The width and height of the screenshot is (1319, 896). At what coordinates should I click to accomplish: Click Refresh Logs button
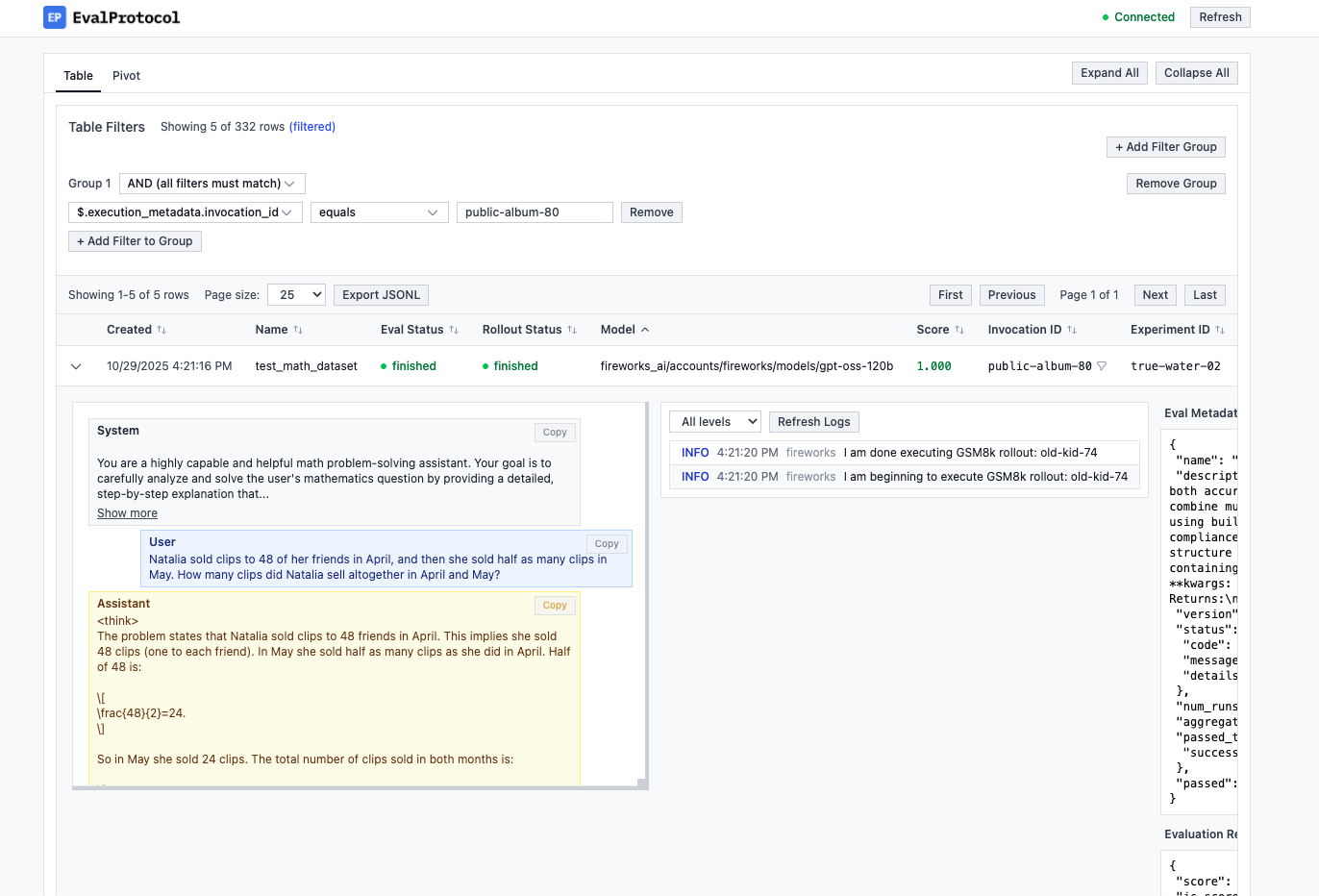click(814, 422)
